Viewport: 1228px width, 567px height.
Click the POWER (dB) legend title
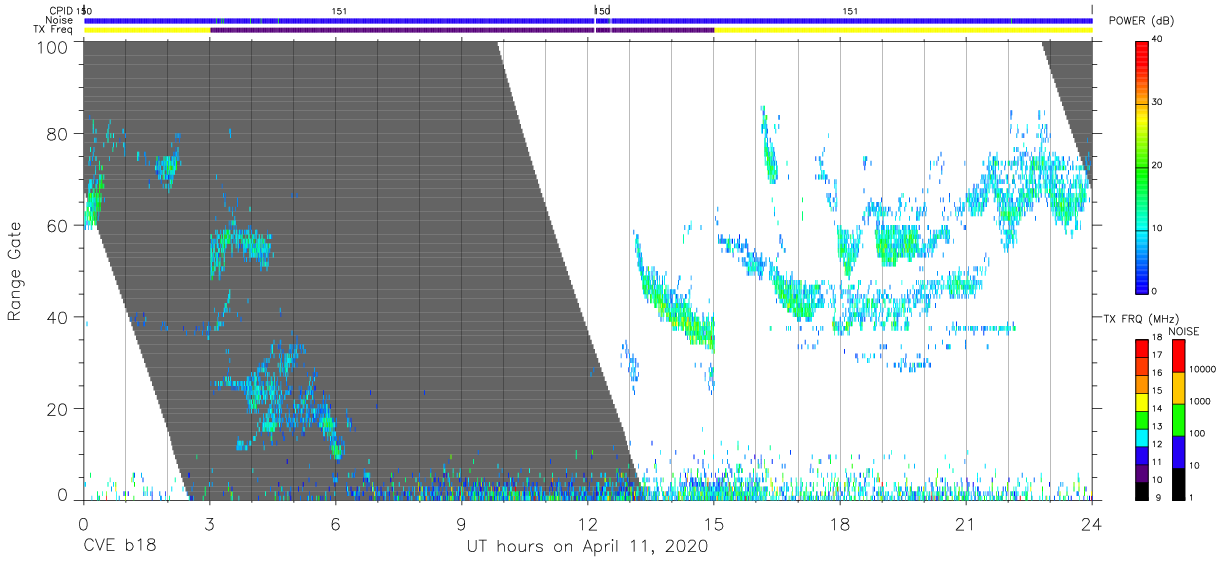click(1143, 20)
